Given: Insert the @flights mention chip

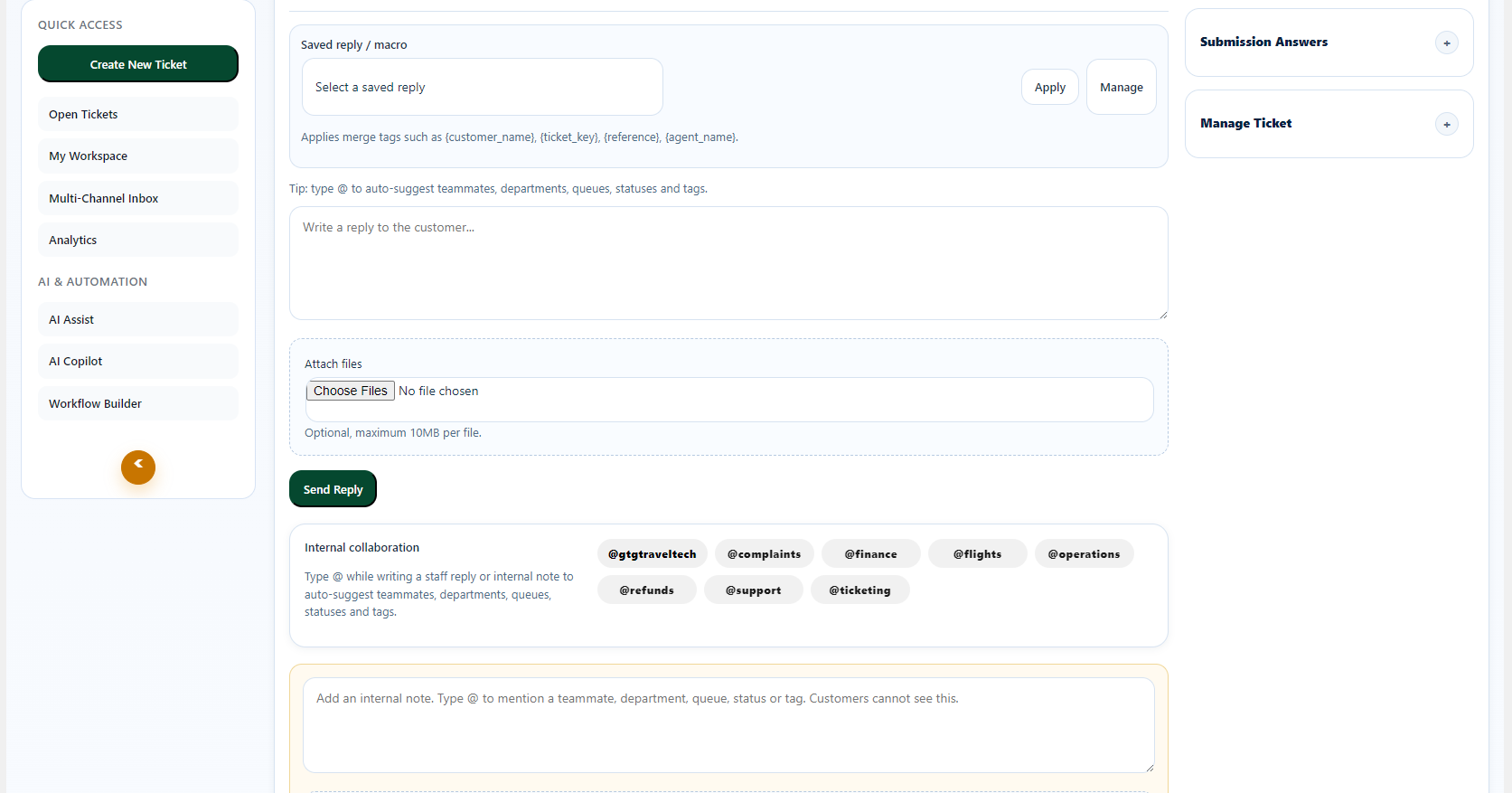Looking at the screenshot, I should [x=978, y=553].
